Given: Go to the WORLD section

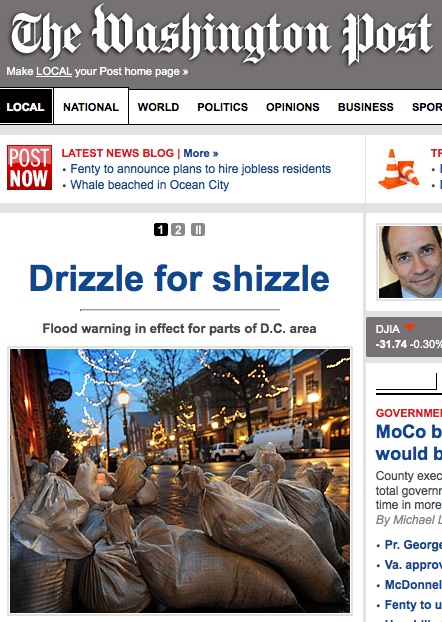Looking at the screenshot, I should pos(158,107).
